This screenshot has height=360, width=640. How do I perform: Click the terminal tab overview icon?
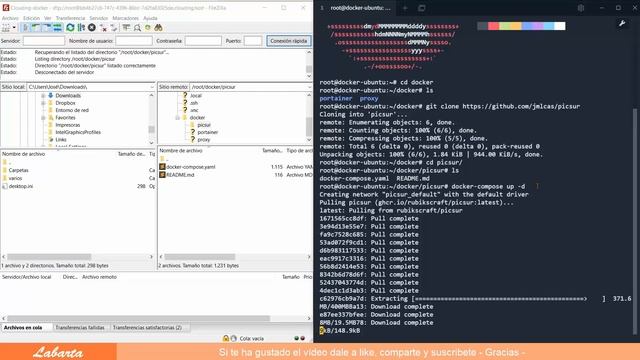[x=422, y=8]
